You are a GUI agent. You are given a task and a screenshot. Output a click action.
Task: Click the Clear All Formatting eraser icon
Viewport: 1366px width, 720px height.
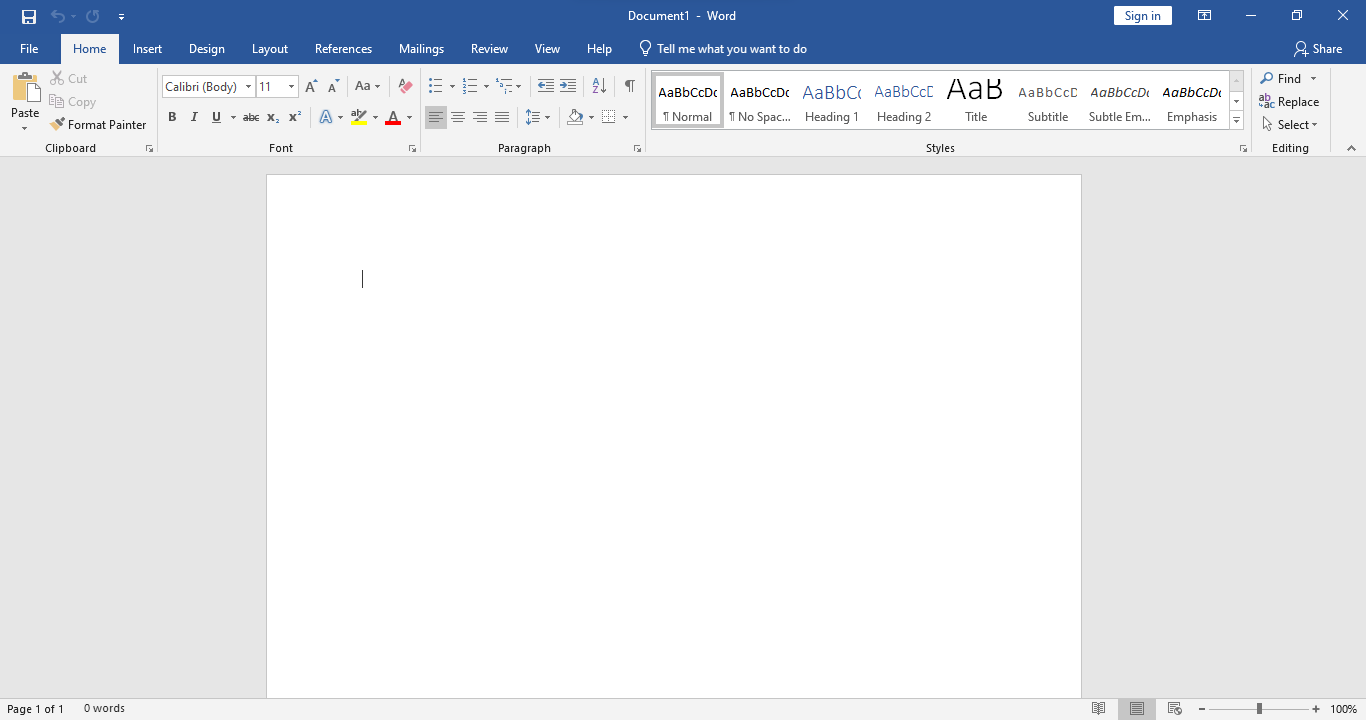pos(405,87)
